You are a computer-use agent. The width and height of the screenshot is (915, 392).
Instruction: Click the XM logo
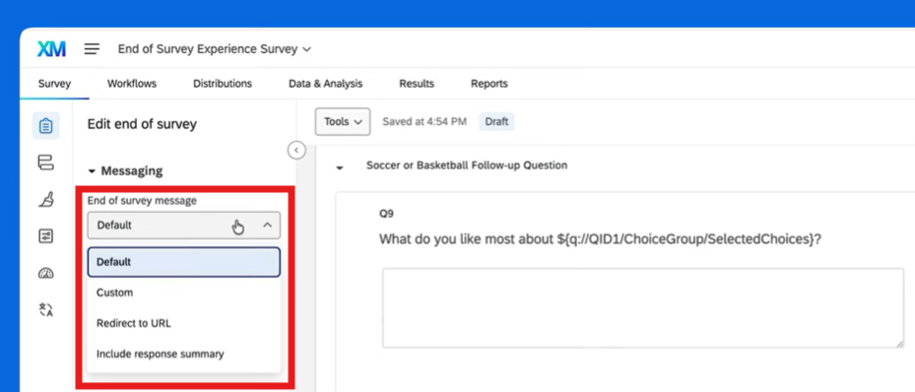point(51,49)
